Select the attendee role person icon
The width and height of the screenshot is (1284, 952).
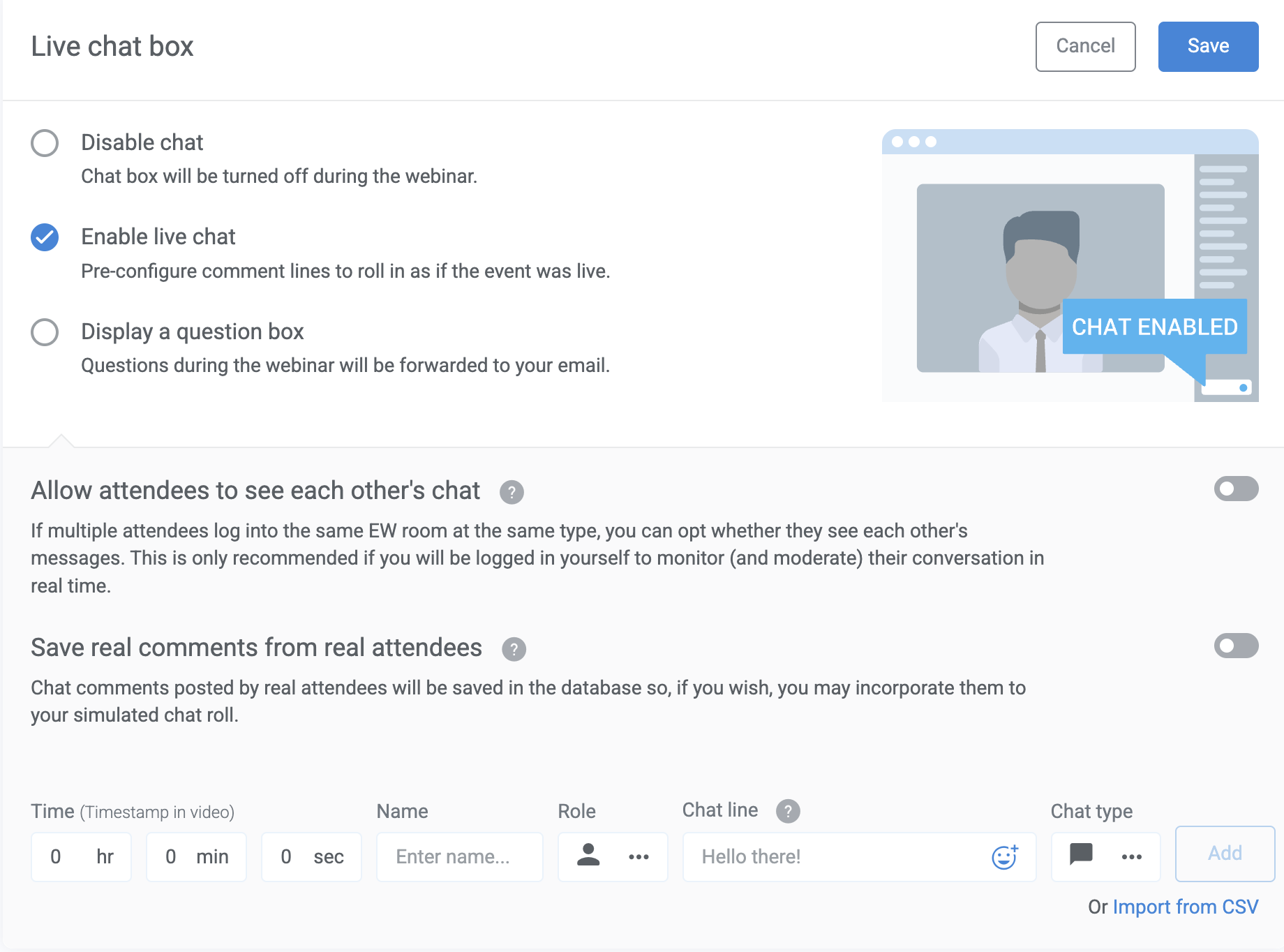(588, 856)
